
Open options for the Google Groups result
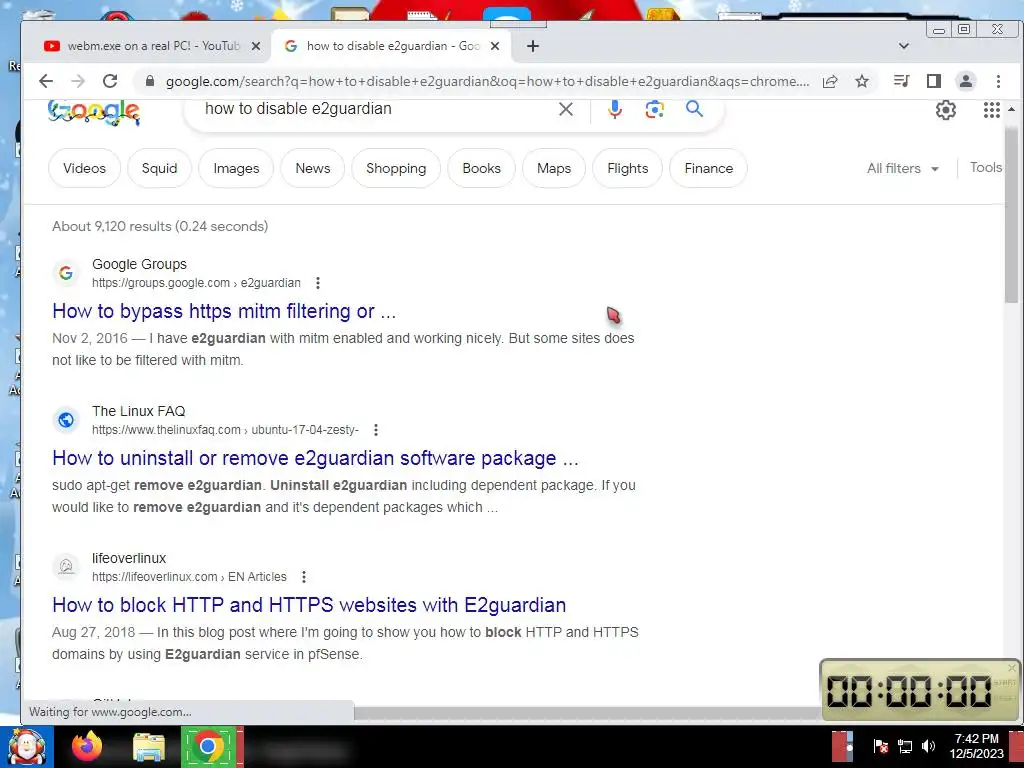pos(318,283)
